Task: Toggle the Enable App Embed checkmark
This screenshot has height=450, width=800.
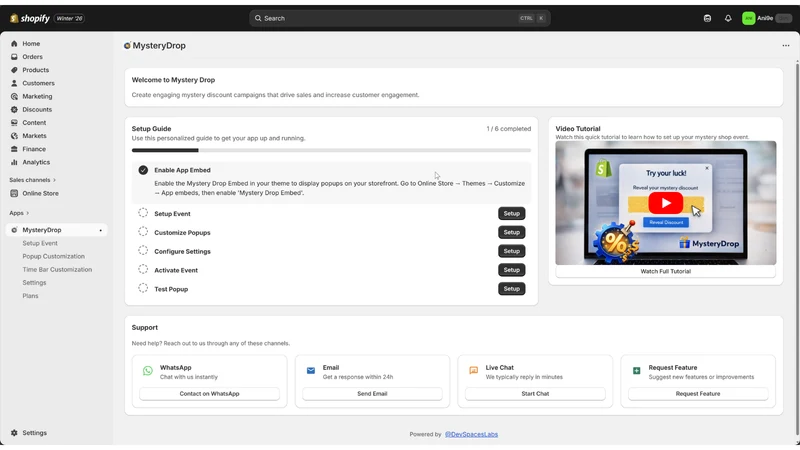Action: [143, 170]
